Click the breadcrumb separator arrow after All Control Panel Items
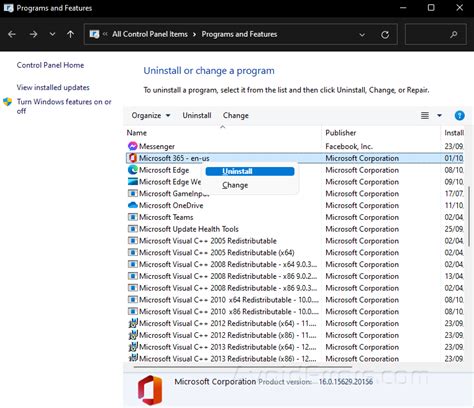The width and height of the screenshot is (474, 408). pyautogui.click(x=194, y=34)
